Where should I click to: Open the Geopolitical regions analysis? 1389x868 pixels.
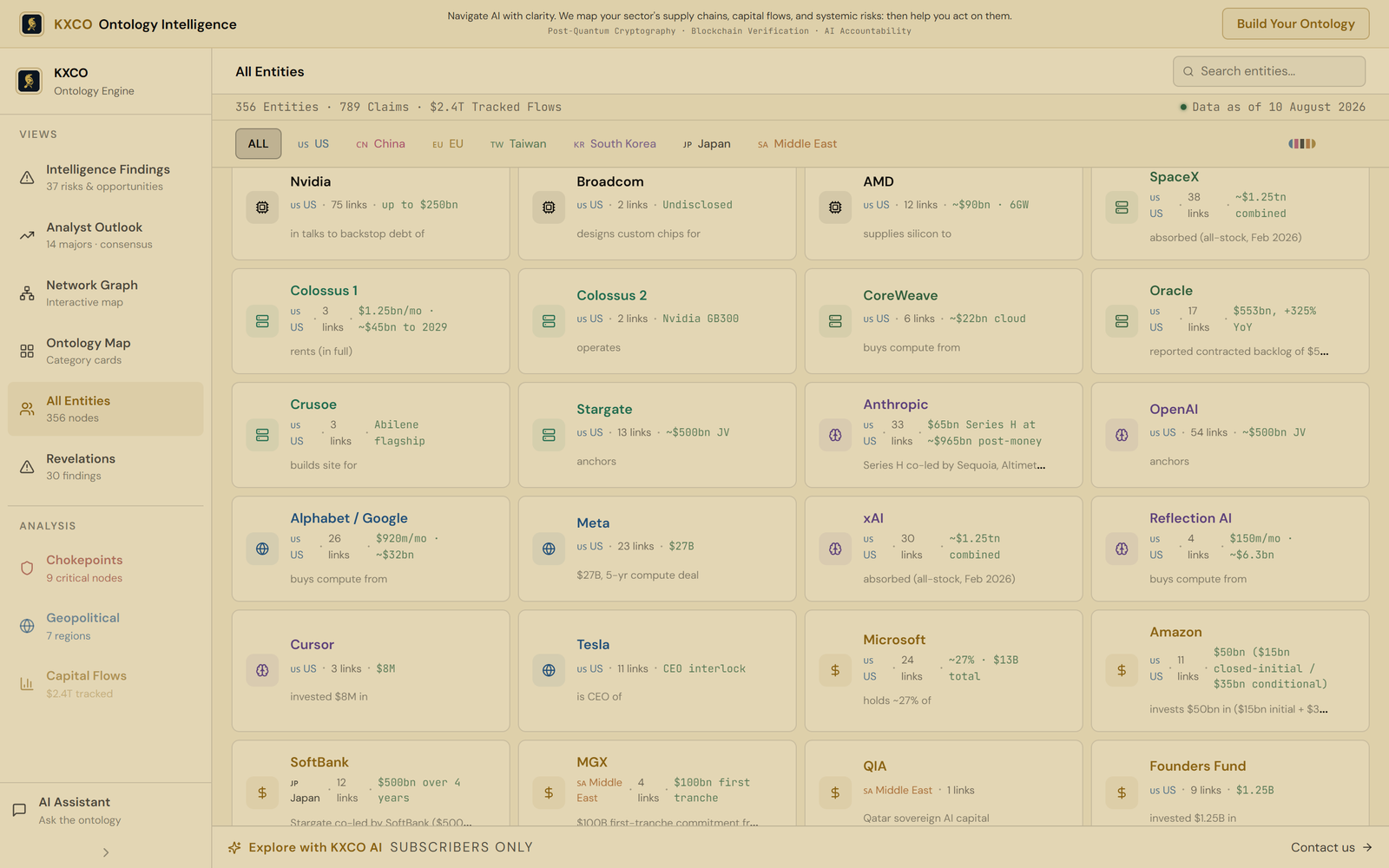106,626
